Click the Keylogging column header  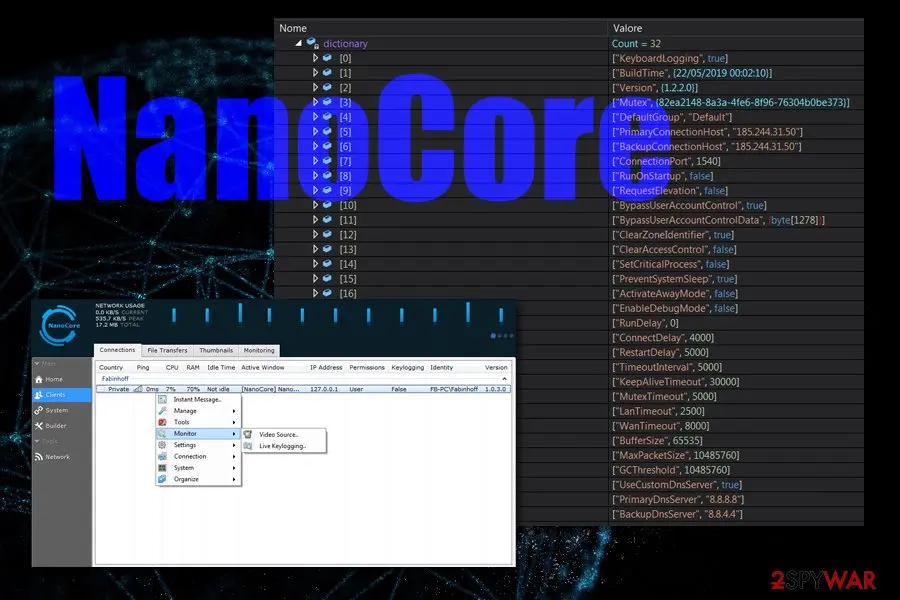pyautogui.click(x=408, y=367)
